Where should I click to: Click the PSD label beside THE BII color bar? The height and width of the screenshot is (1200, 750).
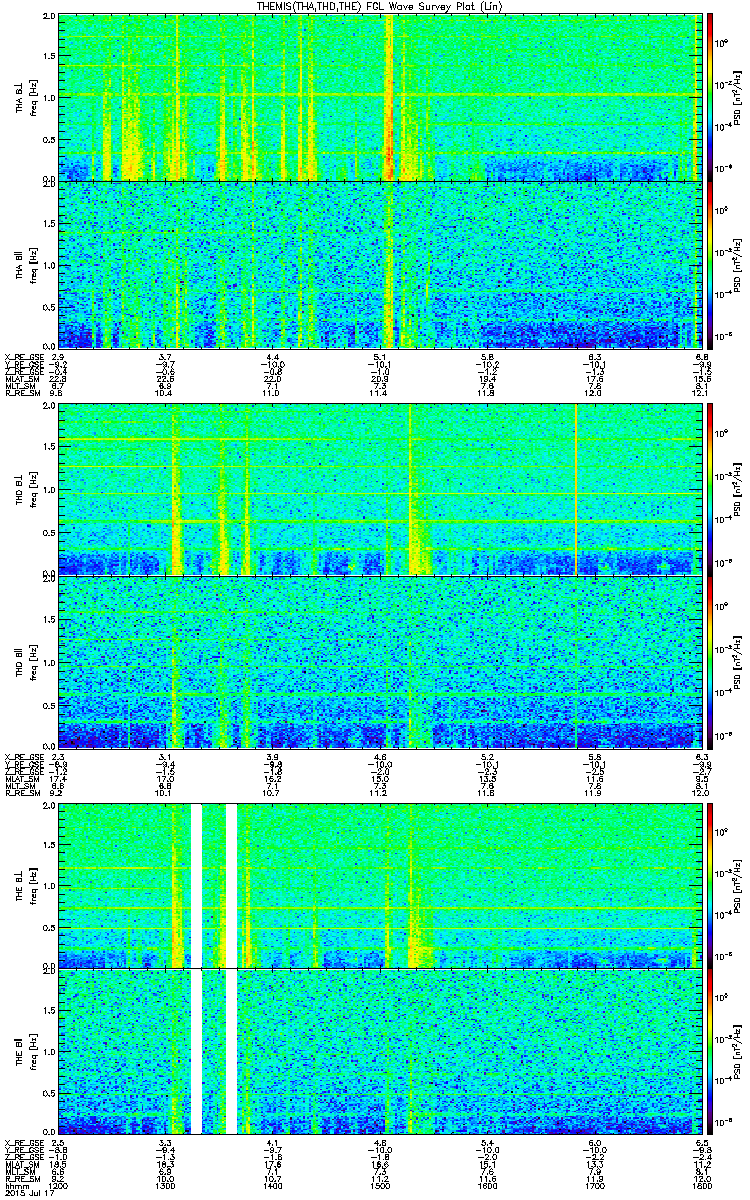point(738,1052)
